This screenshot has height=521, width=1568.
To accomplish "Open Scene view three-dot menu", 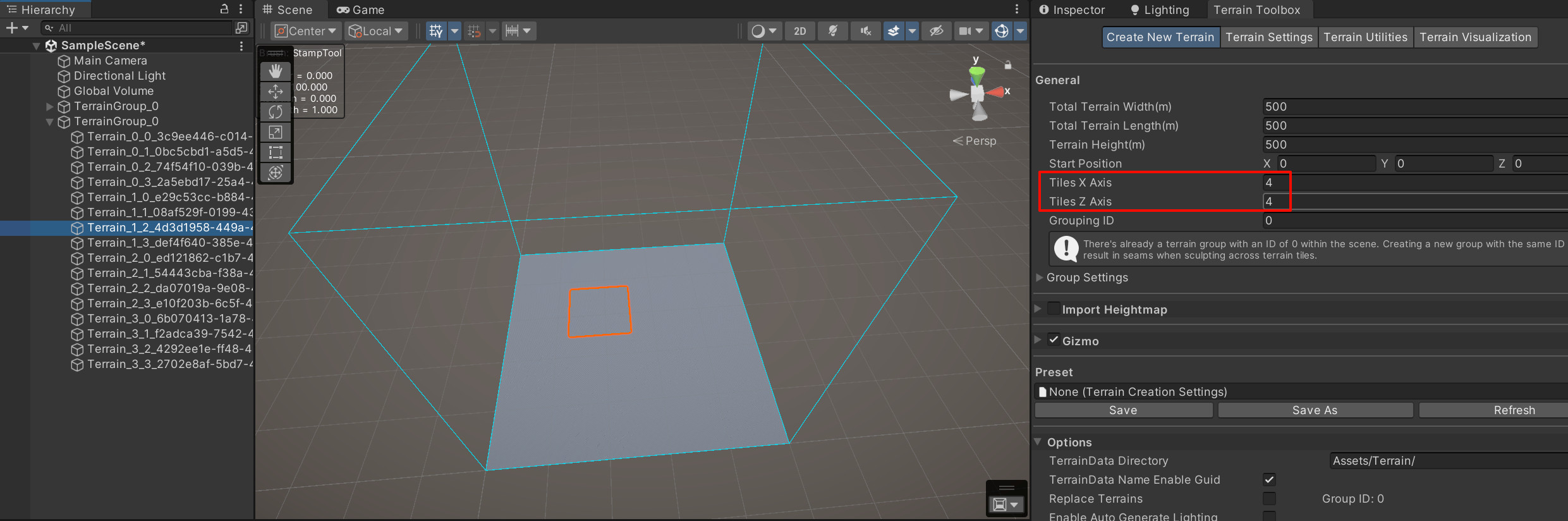I will pos(1016,9).
